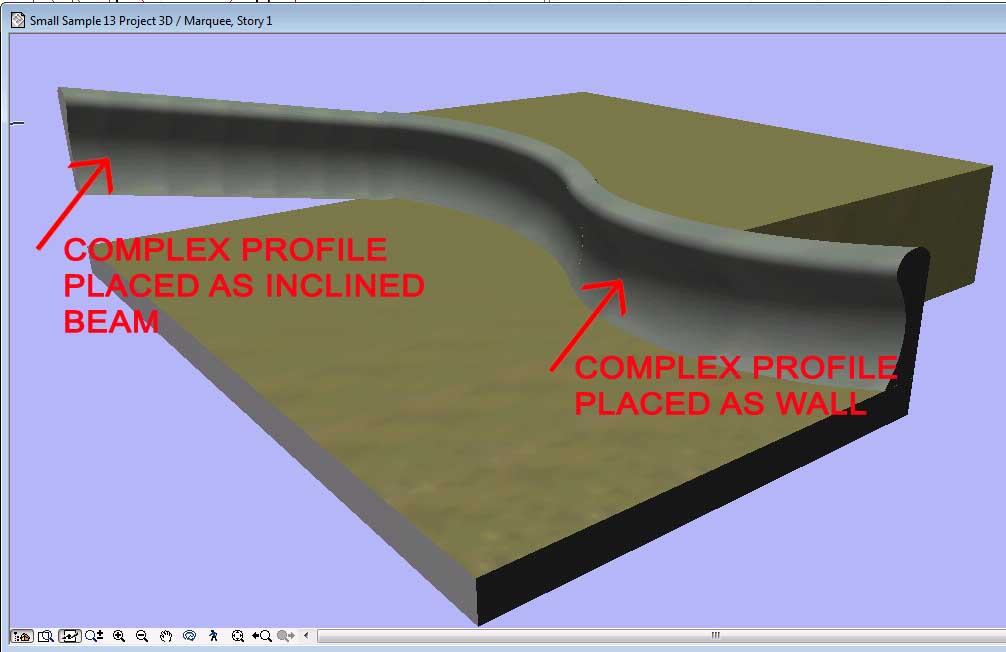Click the Fit in Window icon
Screen dimensions: 1006x652
coord(236,636)
